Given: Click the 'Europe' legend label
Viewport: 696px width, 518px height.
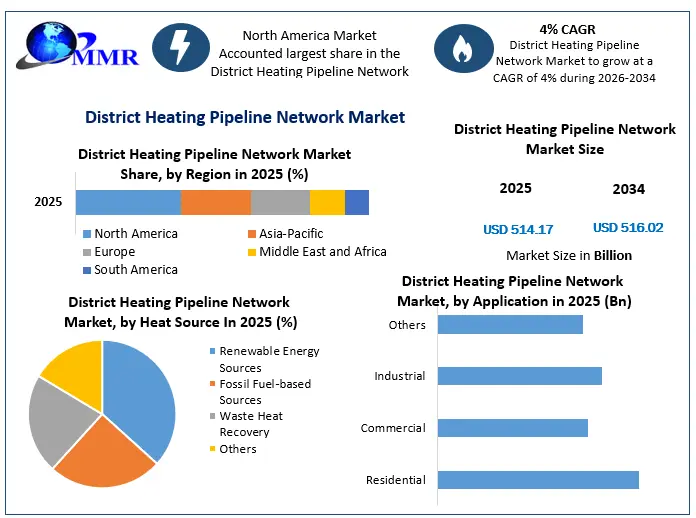Looking at the screenshot, I should pos(115,252).
